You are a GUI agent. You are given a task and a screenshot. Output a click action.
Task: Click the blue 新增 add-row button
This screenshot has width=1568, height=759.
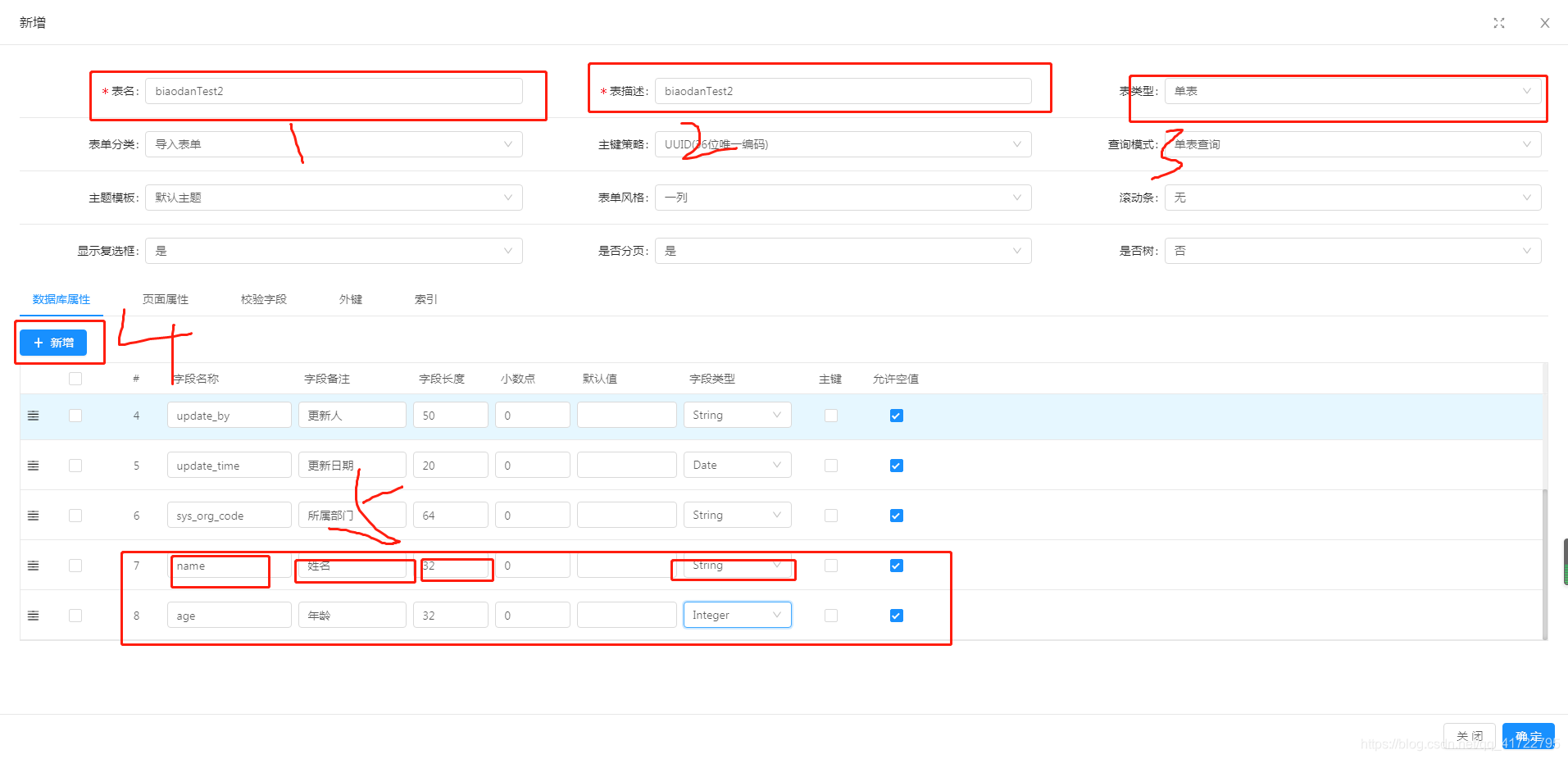(53, 343)
